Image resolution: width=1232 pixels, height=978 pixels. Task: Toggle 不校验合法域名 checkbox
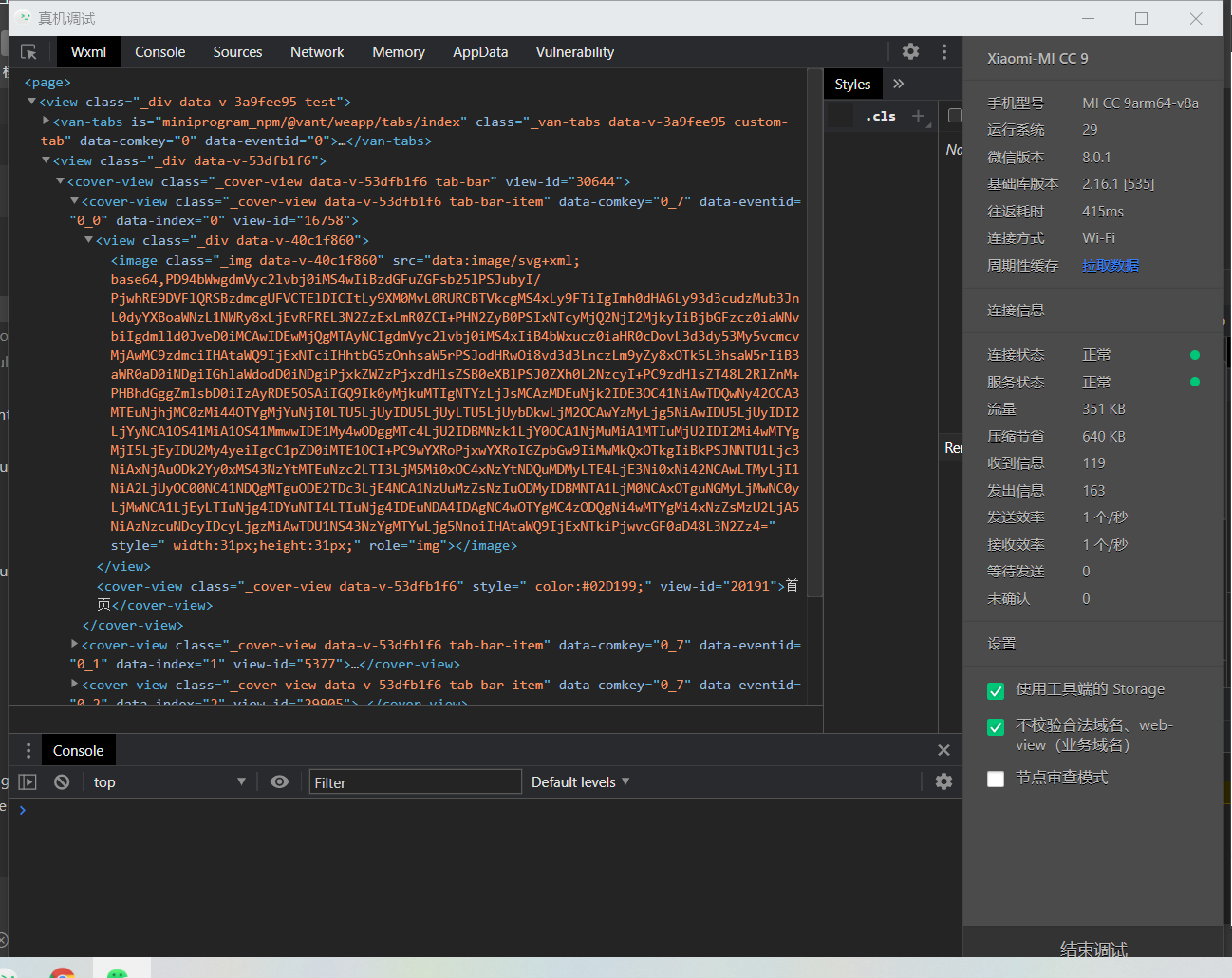996,727
